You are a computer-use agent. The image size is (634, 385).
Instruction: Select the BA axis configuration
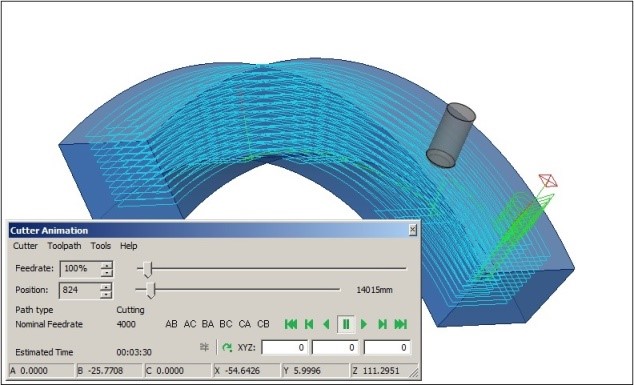207,324
